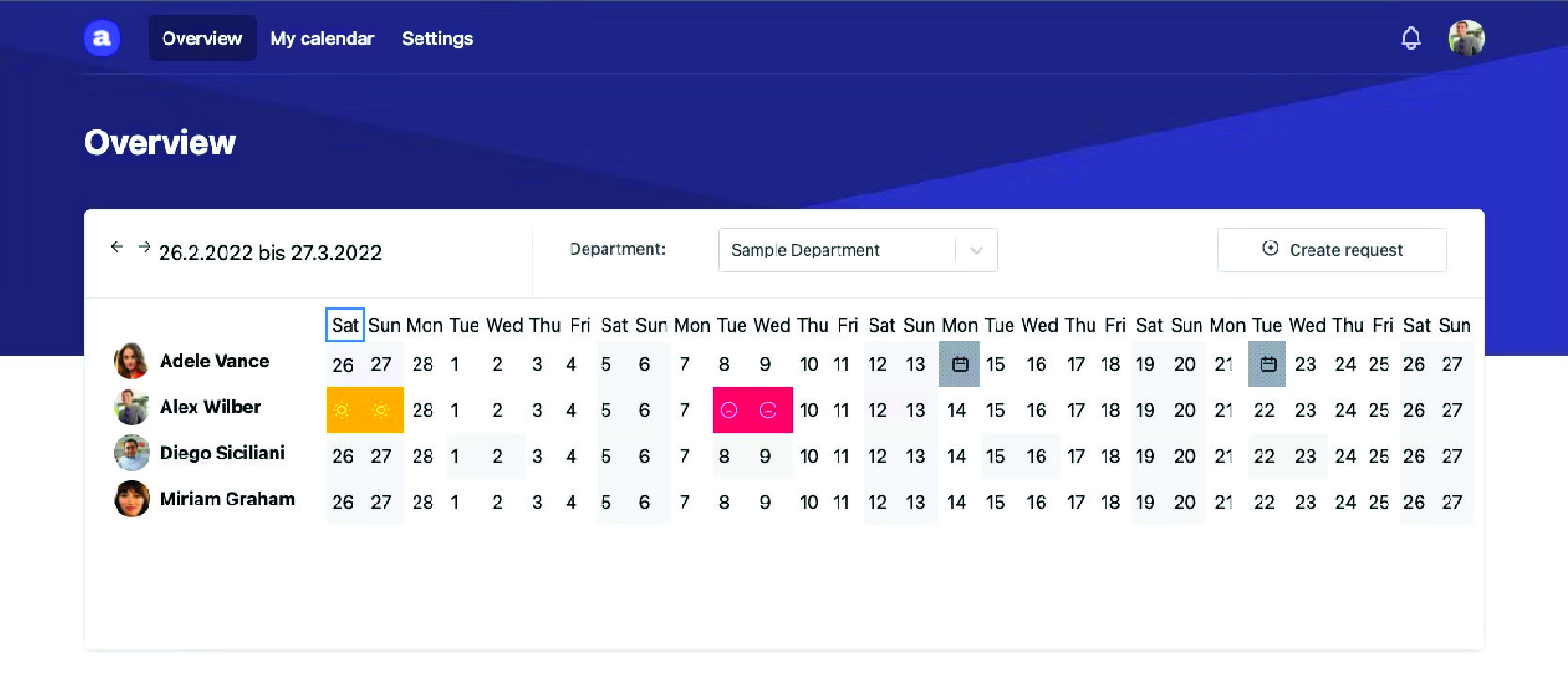Click the plus icon inside Create request
The width and height of the screenshot is (1568, 683).
click(x=1270, y=249)
